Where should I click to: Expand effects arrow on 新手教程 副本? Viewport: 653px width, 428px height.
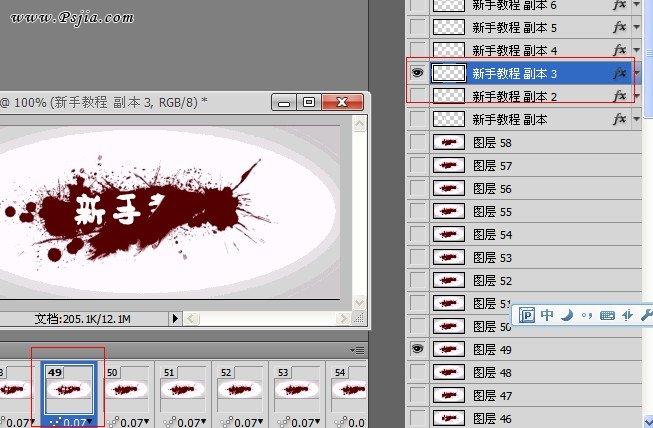tap(636, 119)
